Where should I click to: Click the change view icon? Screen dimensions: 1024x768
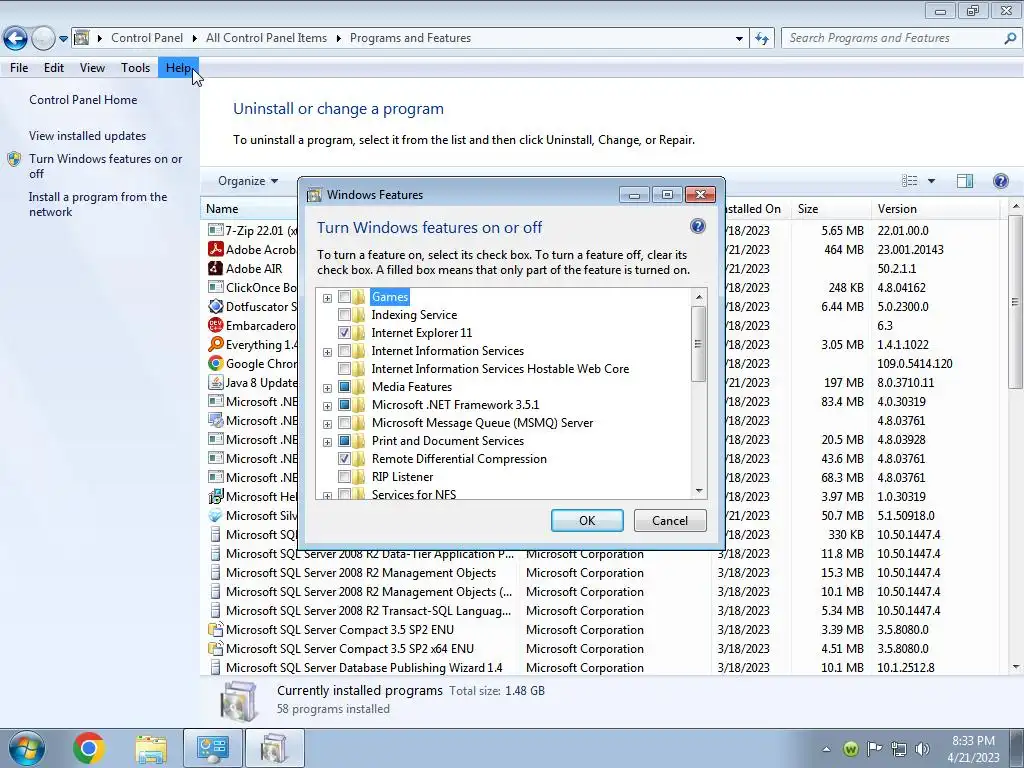tap(910, 181)
